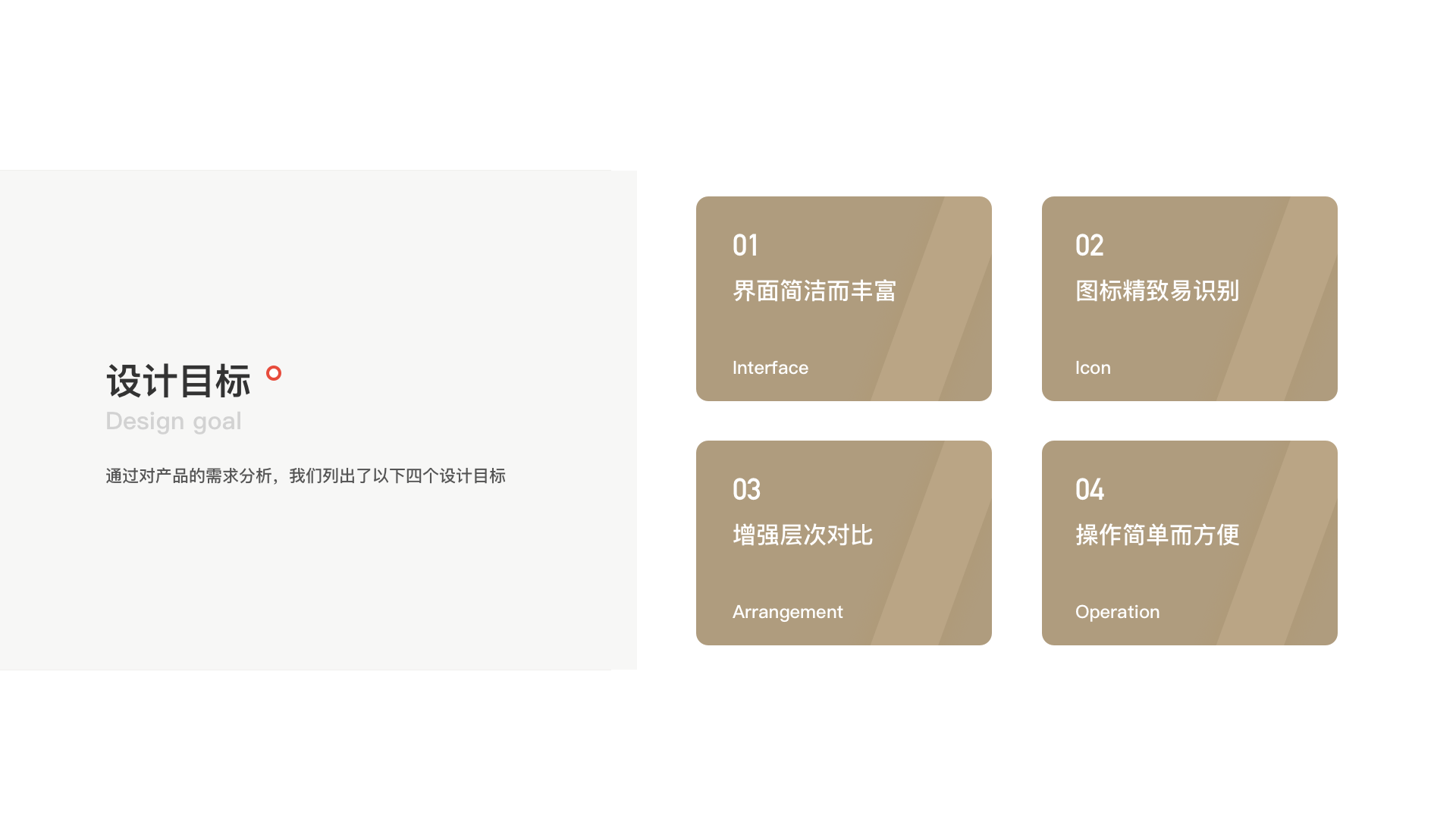The width and height of the screenshot is (1456, 819).
Task: Select the 01 界面简洁而丰富 card
Action: click(844, 299)
